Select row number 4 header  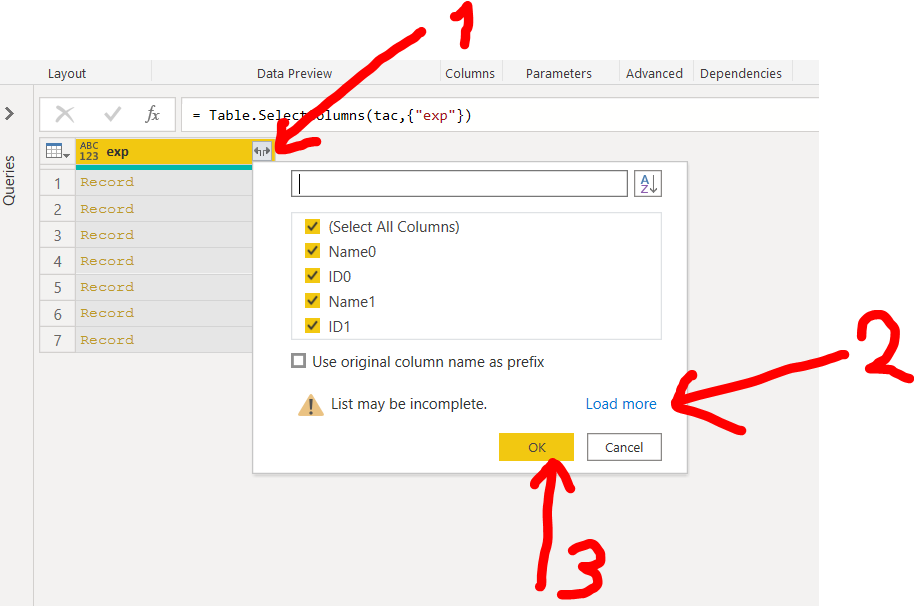tap(58, 261)
